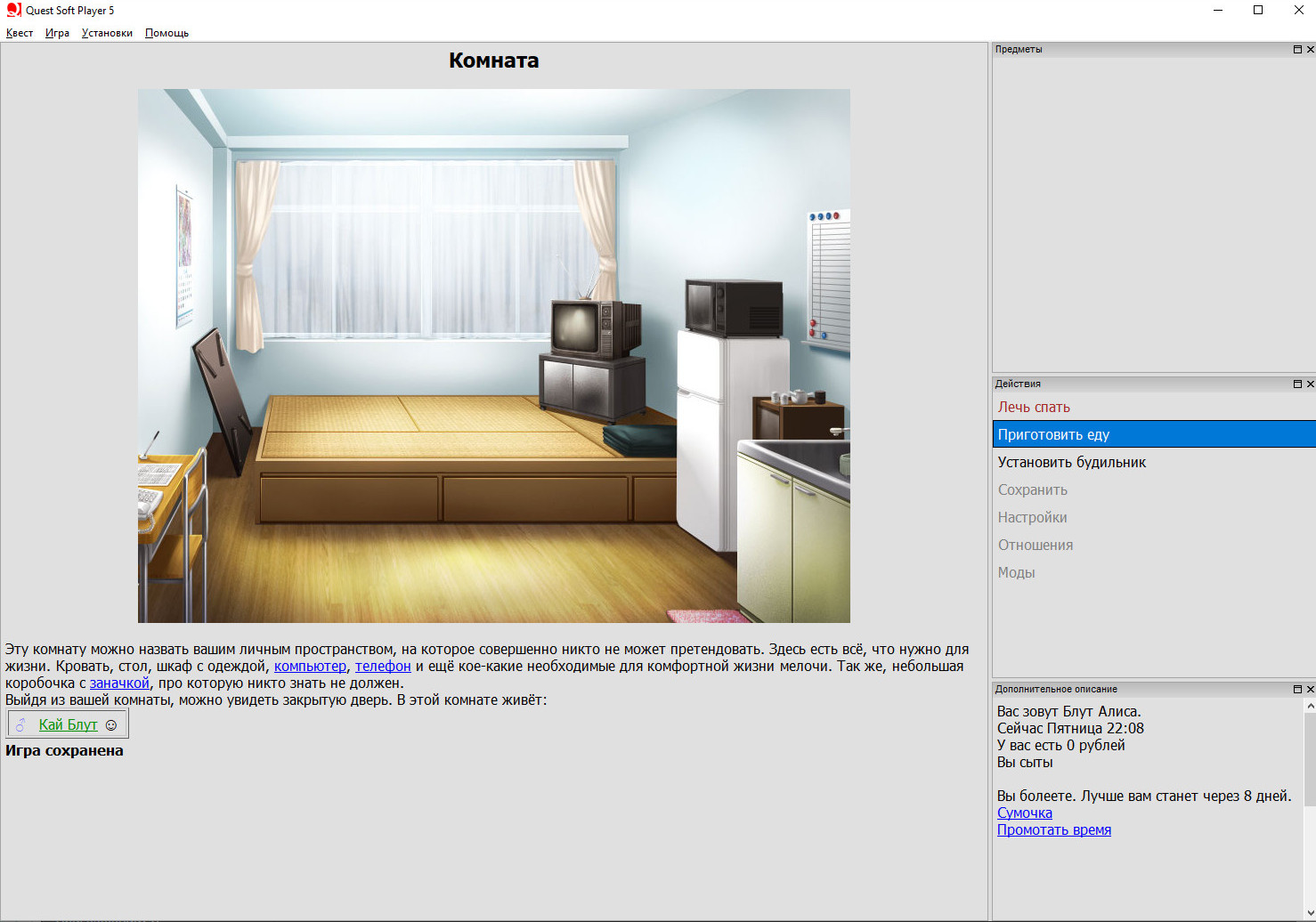Close the Quest Soft Player window

click(x=1298, y=11)
